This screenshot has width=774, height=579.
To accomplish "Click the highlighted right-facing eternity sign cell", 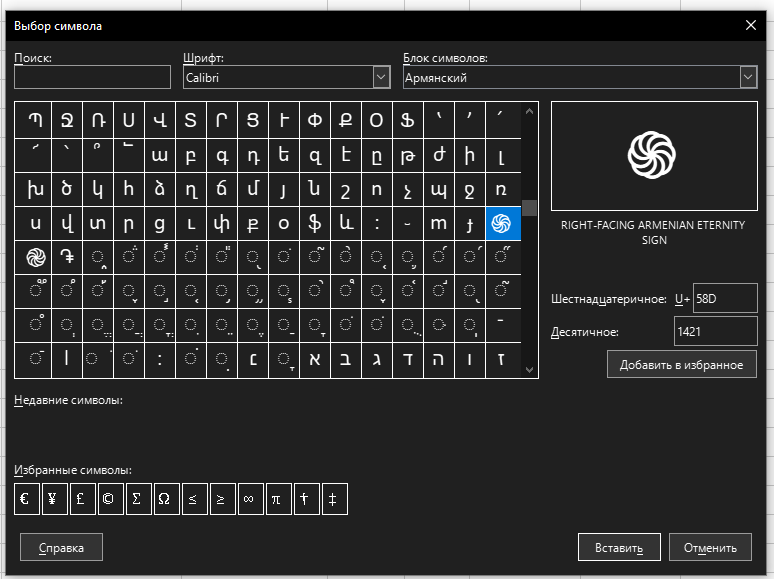I will (502, 224).
